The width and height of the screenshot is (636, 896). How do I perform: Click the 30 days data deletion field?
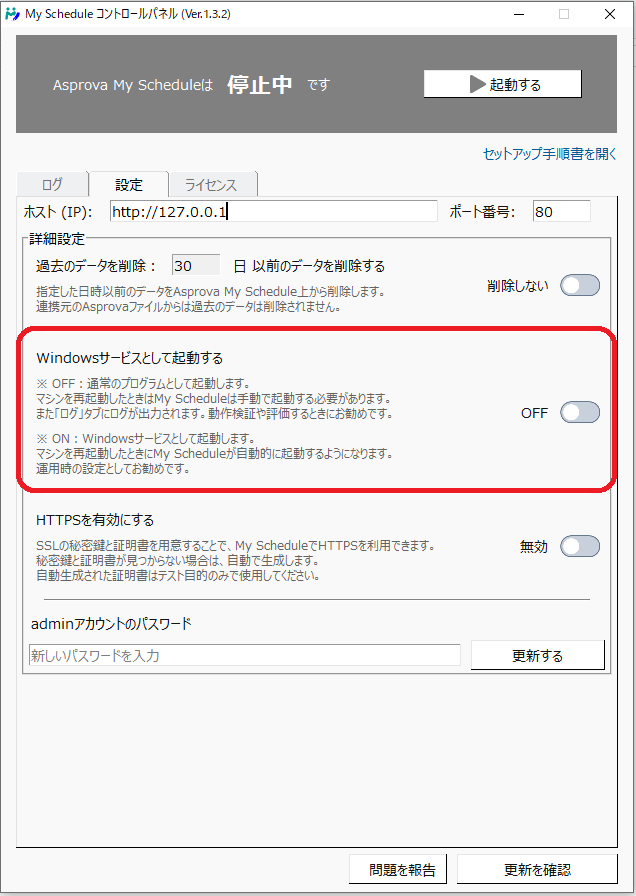click(x=195, y=266)
